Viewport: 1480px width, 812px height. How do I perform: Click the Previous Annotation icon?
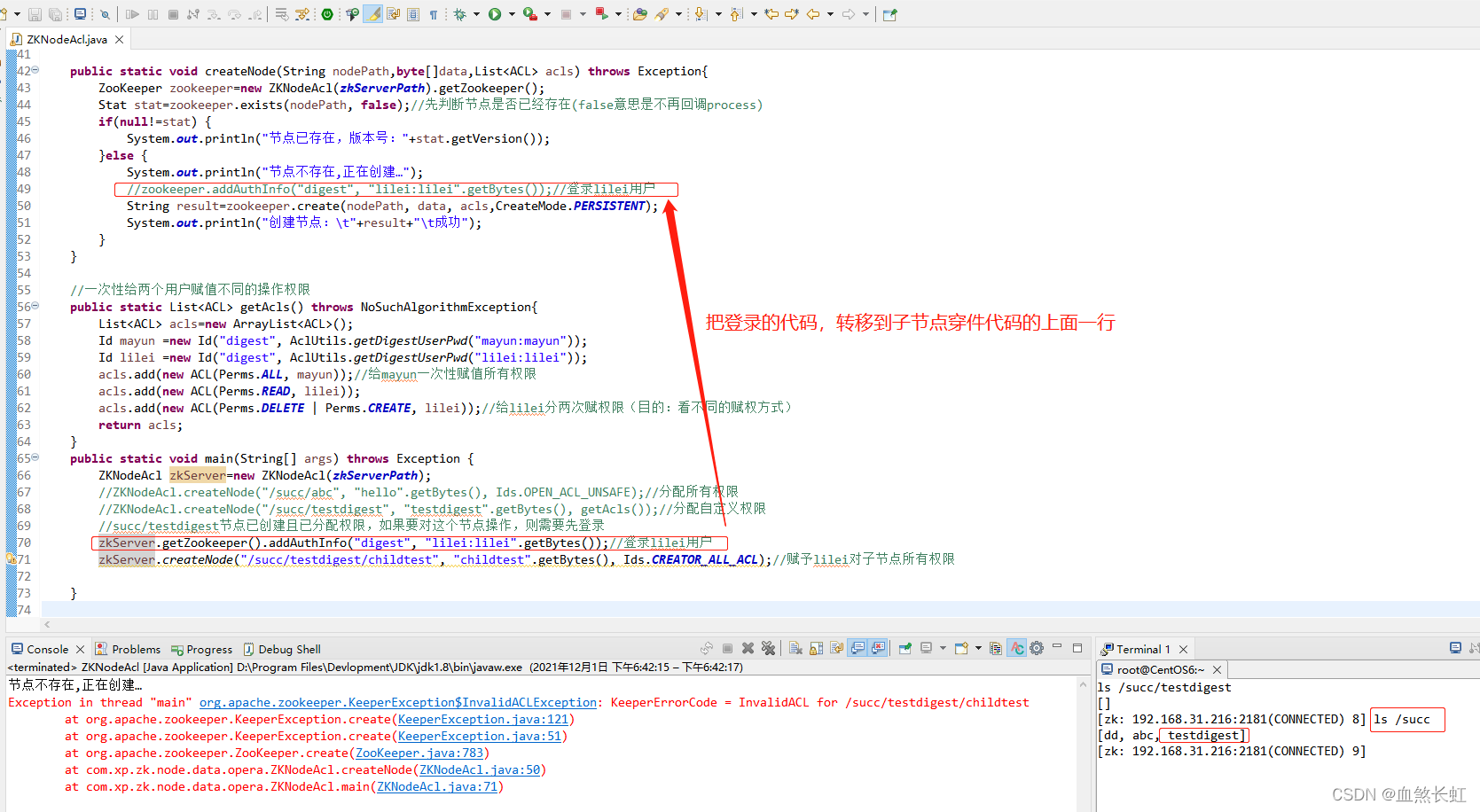point(736,14)
